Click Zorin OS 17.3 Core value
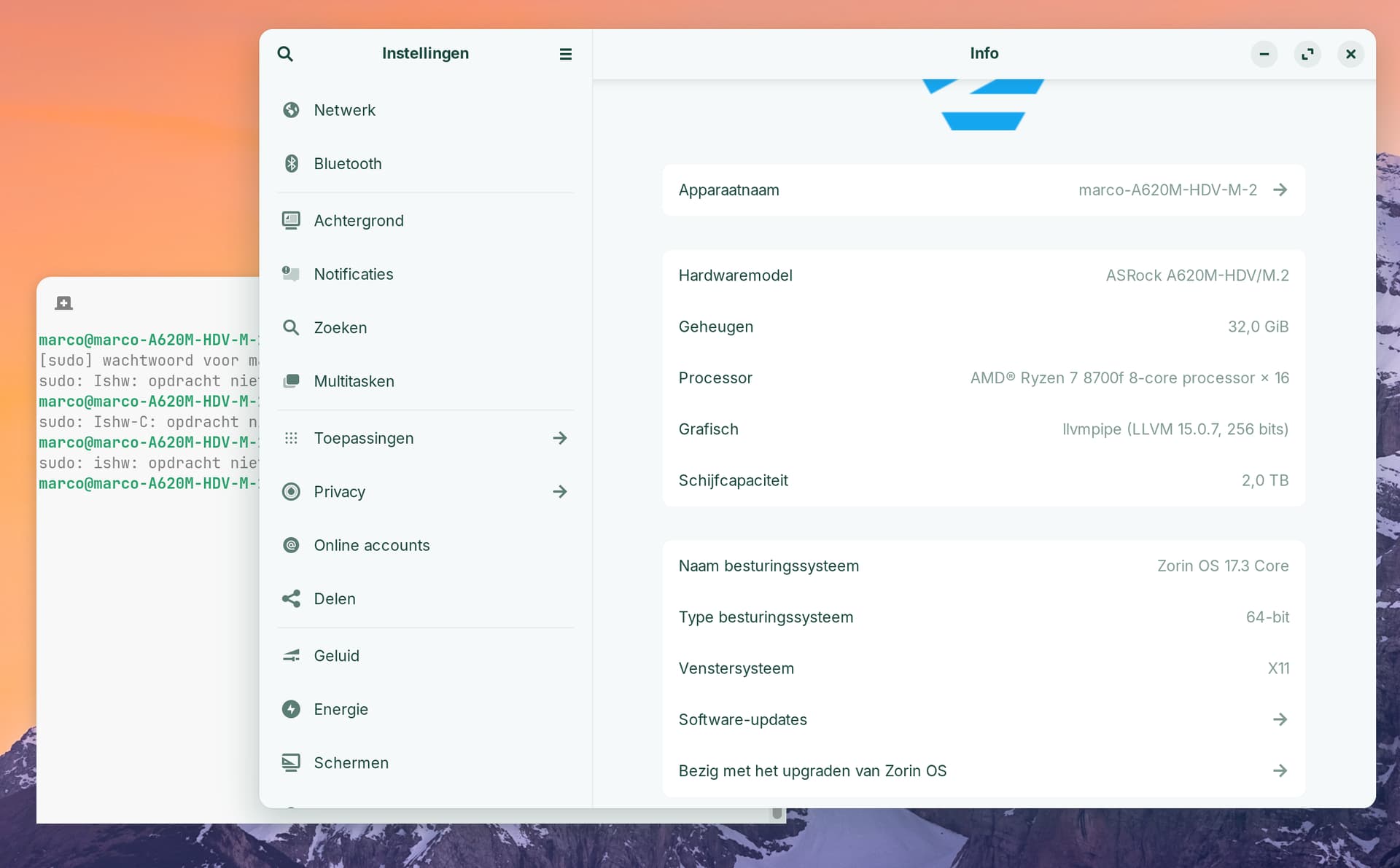 (x=1222, y=566)
